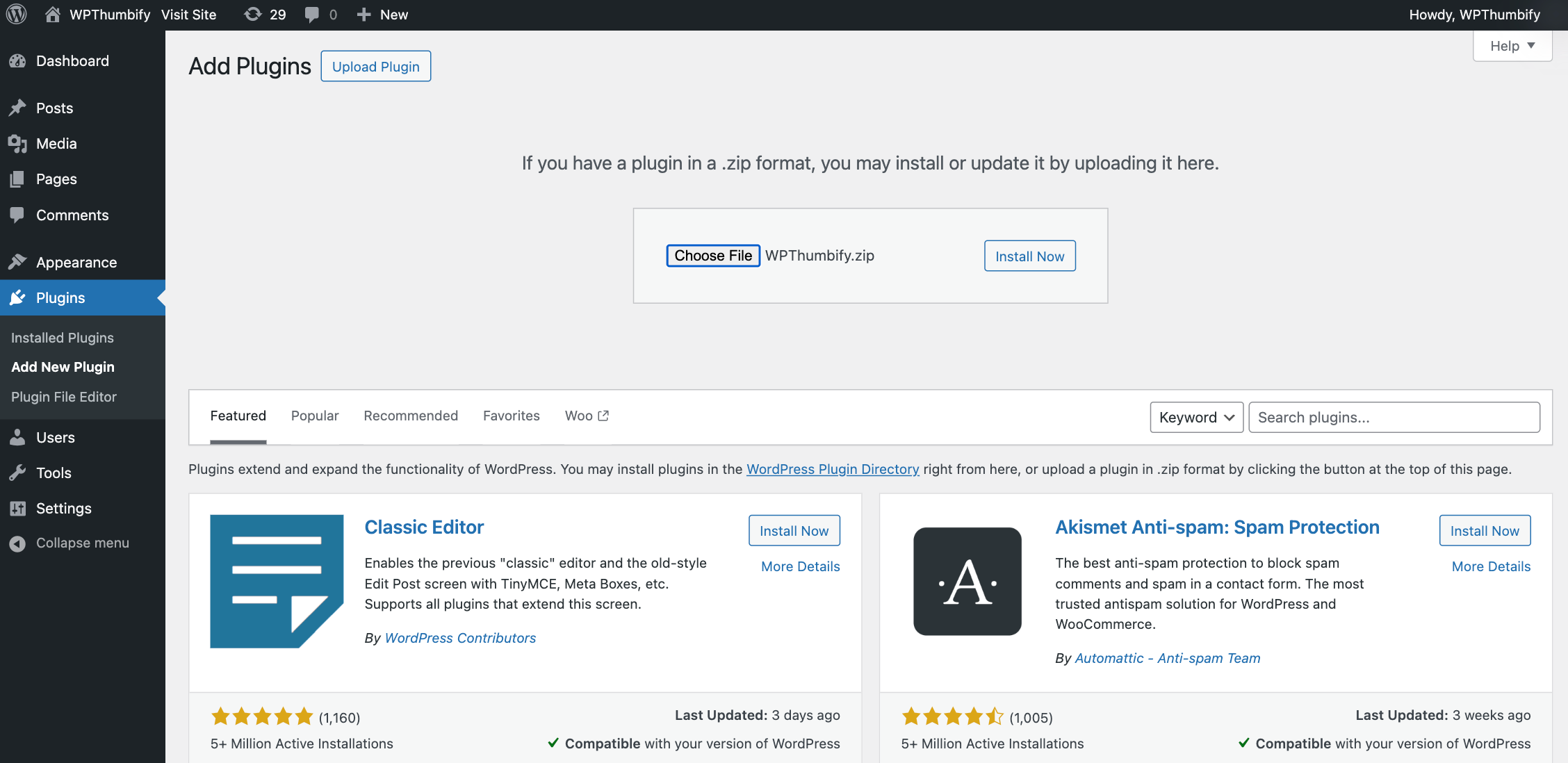Click the Users person icon
The width and height of the screenshot is (1568, 763).
[x=17, y=437]
